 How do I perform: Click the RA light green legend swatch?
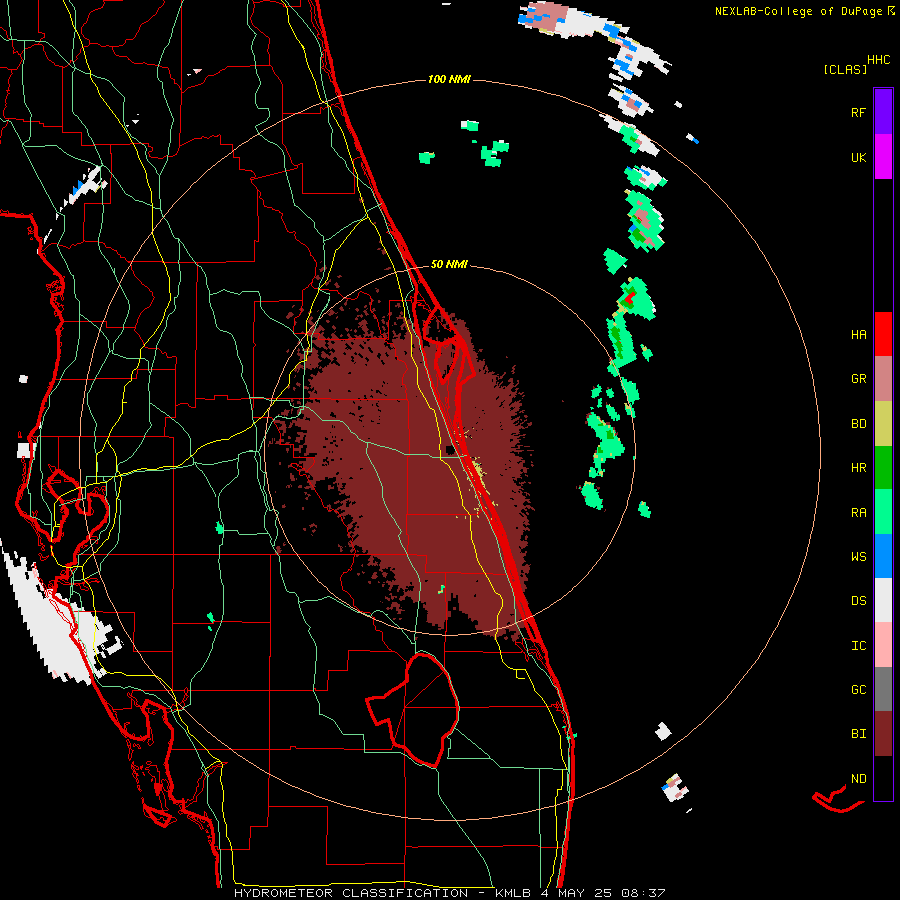pyautogui.click(x=883, y=512)
